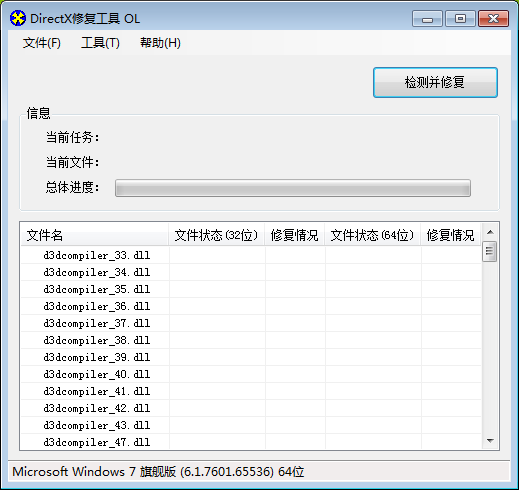Select the d3dcompiler_36.dll row
The height and width of the screenshot is (490, 519).
coord(251,306)
